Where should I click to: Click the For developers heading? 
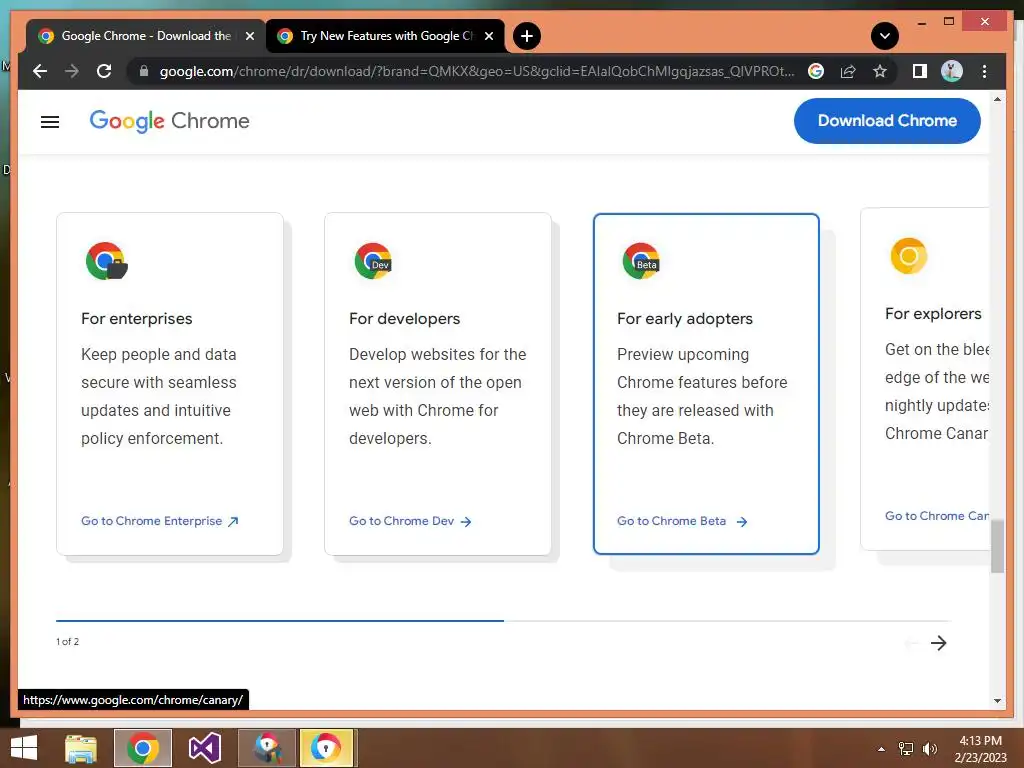pyautogui.click(x=404, y=319)
